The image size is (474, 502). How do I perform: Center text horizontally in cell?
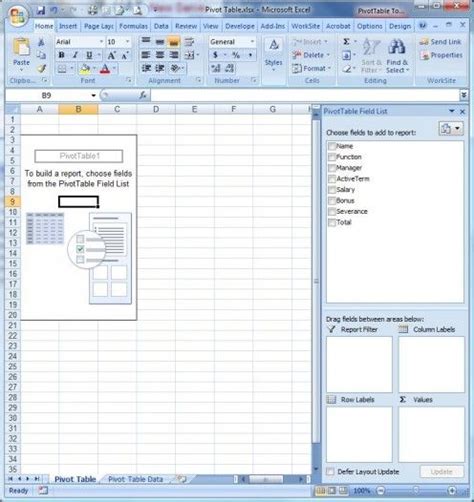160,55
